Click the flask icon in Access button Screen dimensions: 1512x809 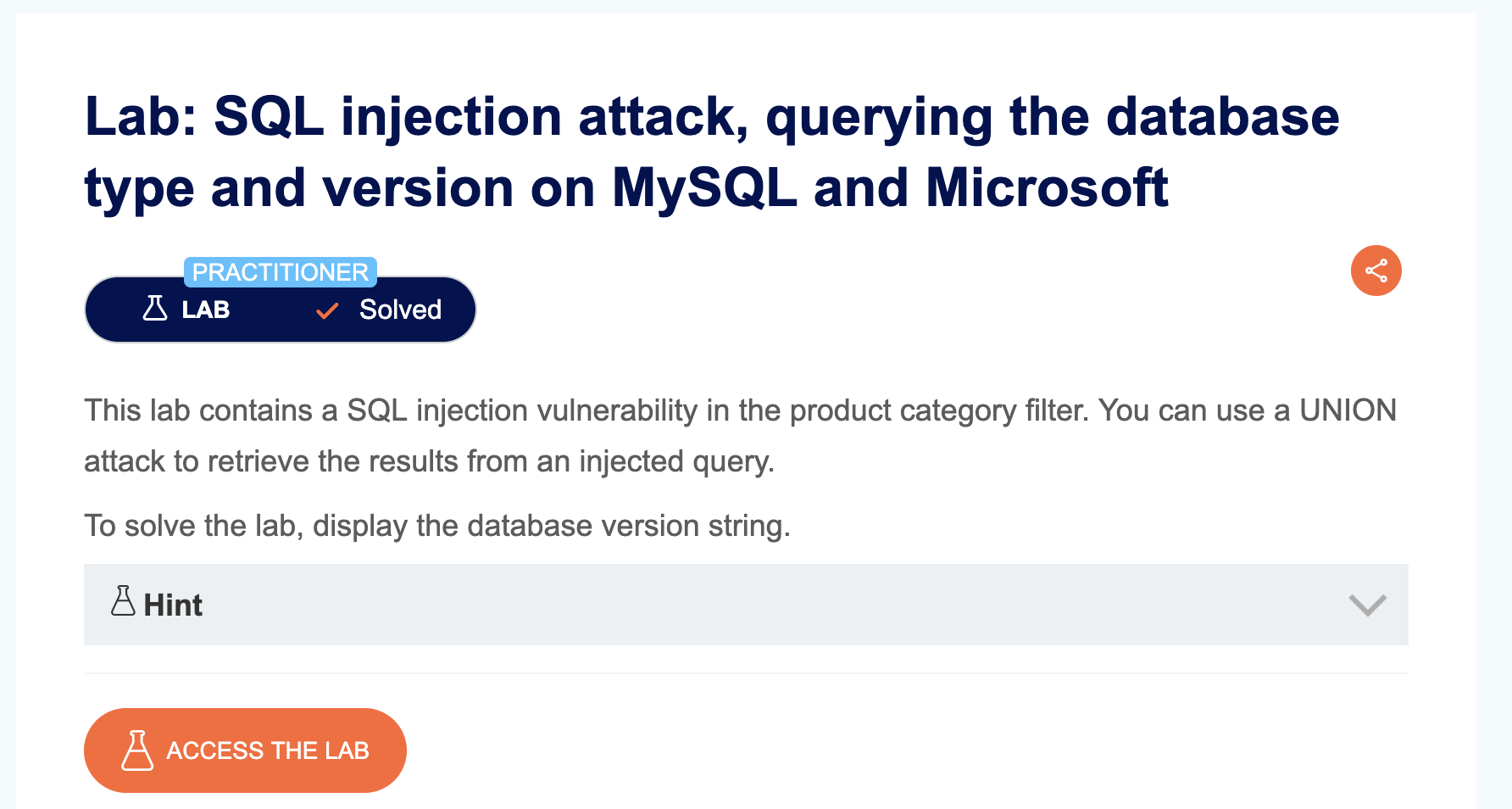coord(137,750)
